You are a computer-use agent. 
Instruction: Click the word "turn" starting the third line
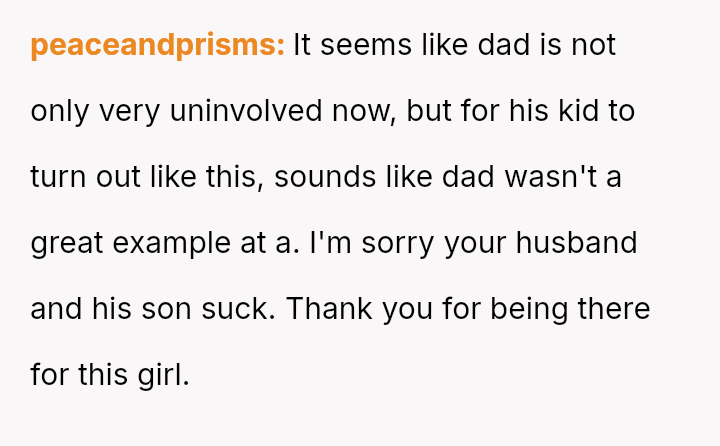(52, 178)
